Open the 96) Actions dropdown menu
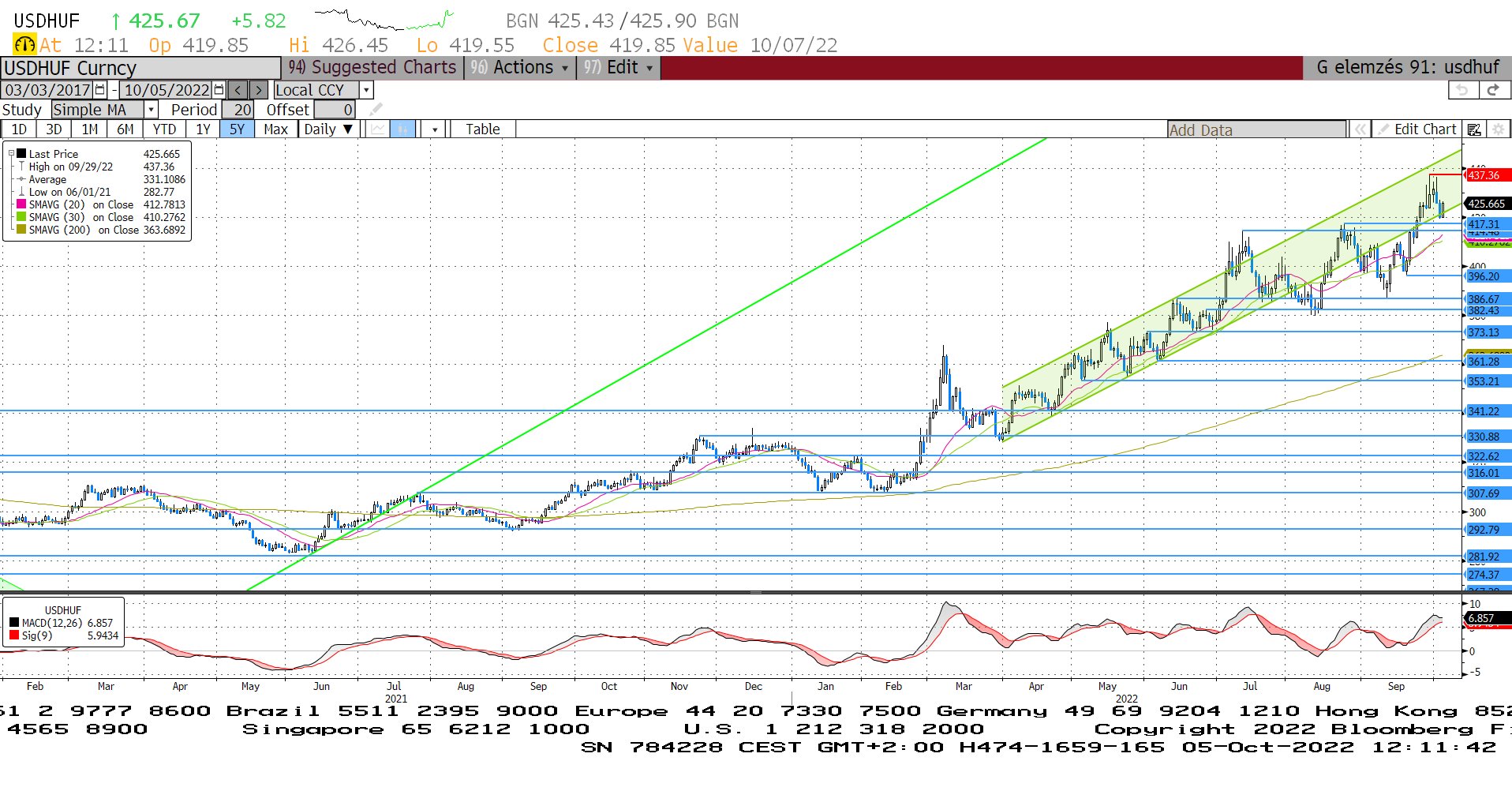This screenshot has width=1512, height=791. point(518,68)
